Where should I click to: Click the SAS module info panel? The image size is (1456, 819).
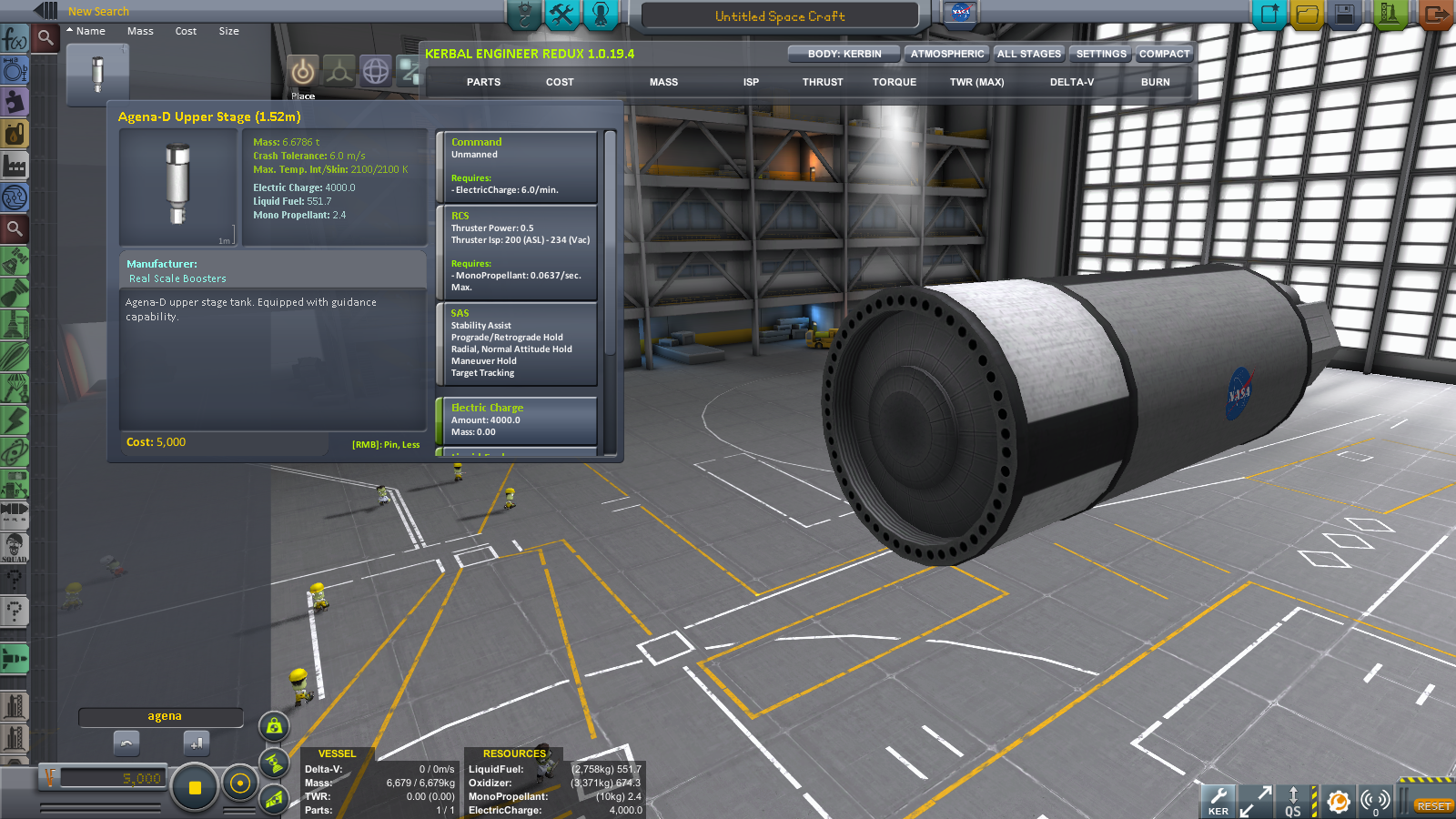[517, 345]
